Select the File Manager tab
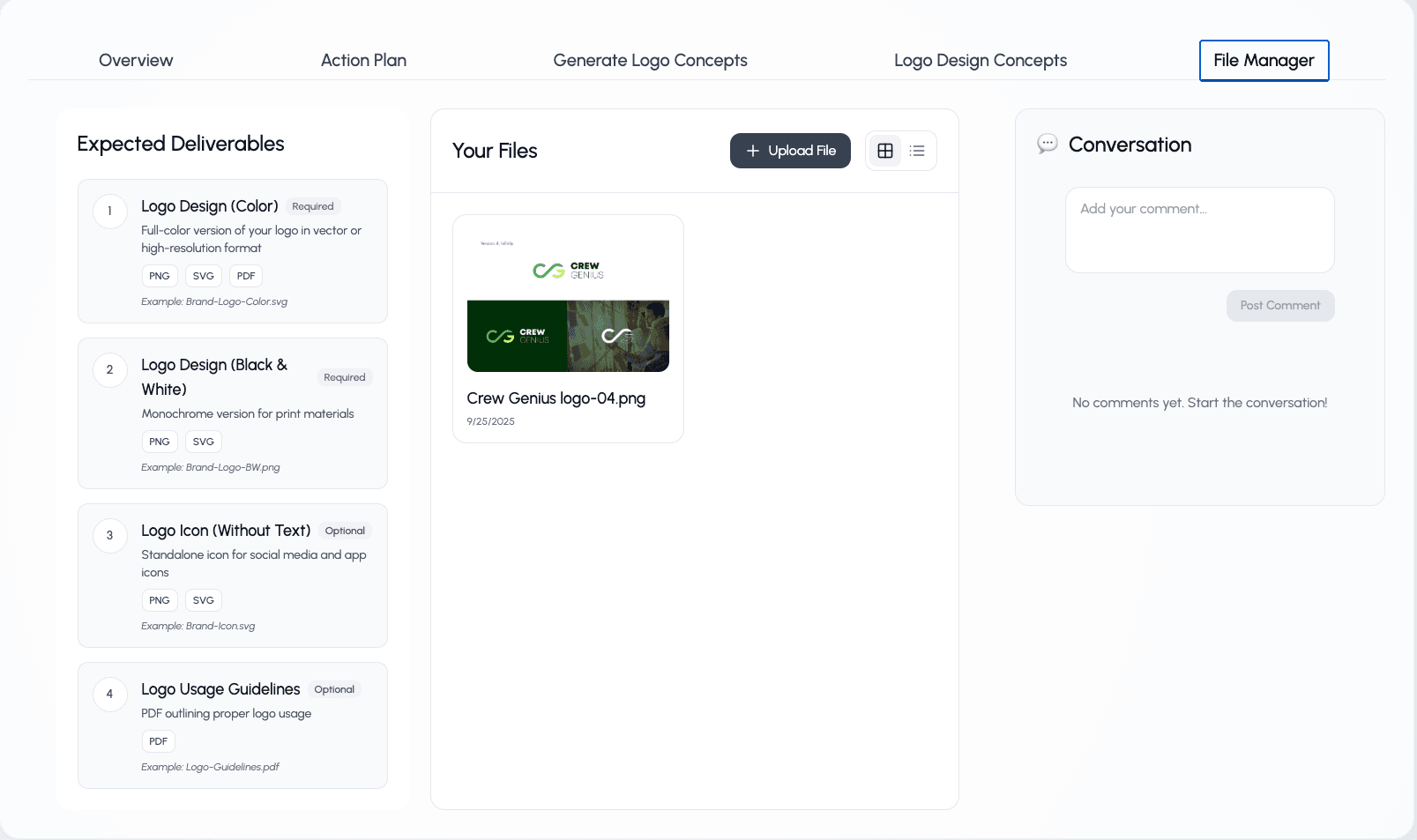This screenshot has height=840, width=1417. 1264,60
